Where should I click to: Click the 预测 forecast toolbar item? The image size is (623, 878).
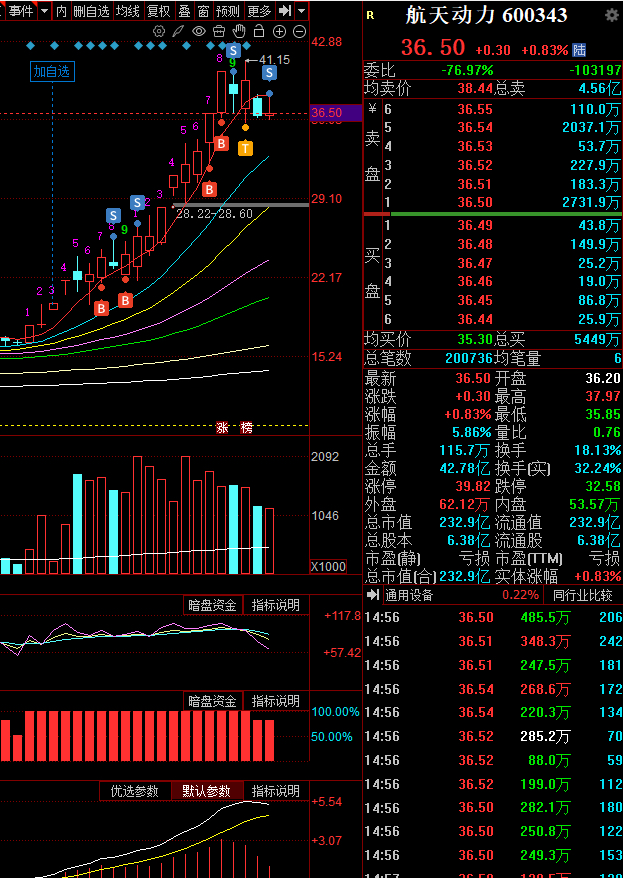228,11
